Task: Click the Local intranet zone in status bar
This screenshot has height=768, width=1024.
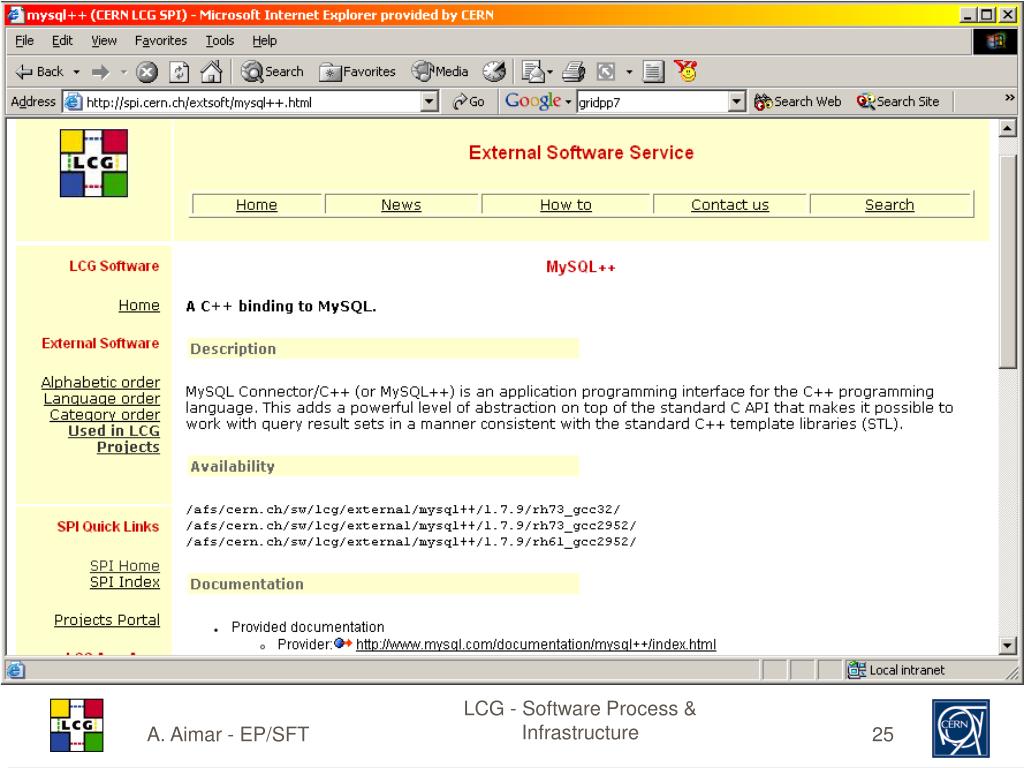Action: 896,670
